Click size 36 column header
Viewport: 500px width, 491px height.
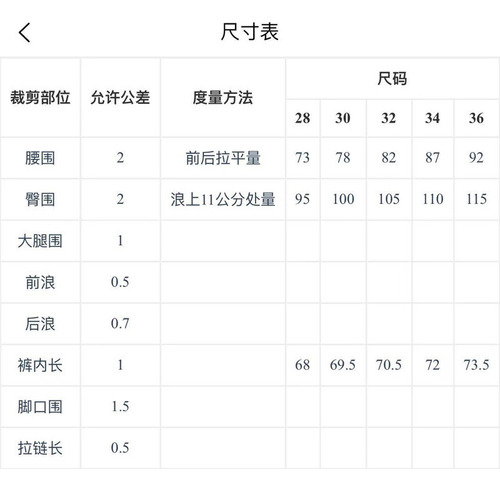click(476, 118)
